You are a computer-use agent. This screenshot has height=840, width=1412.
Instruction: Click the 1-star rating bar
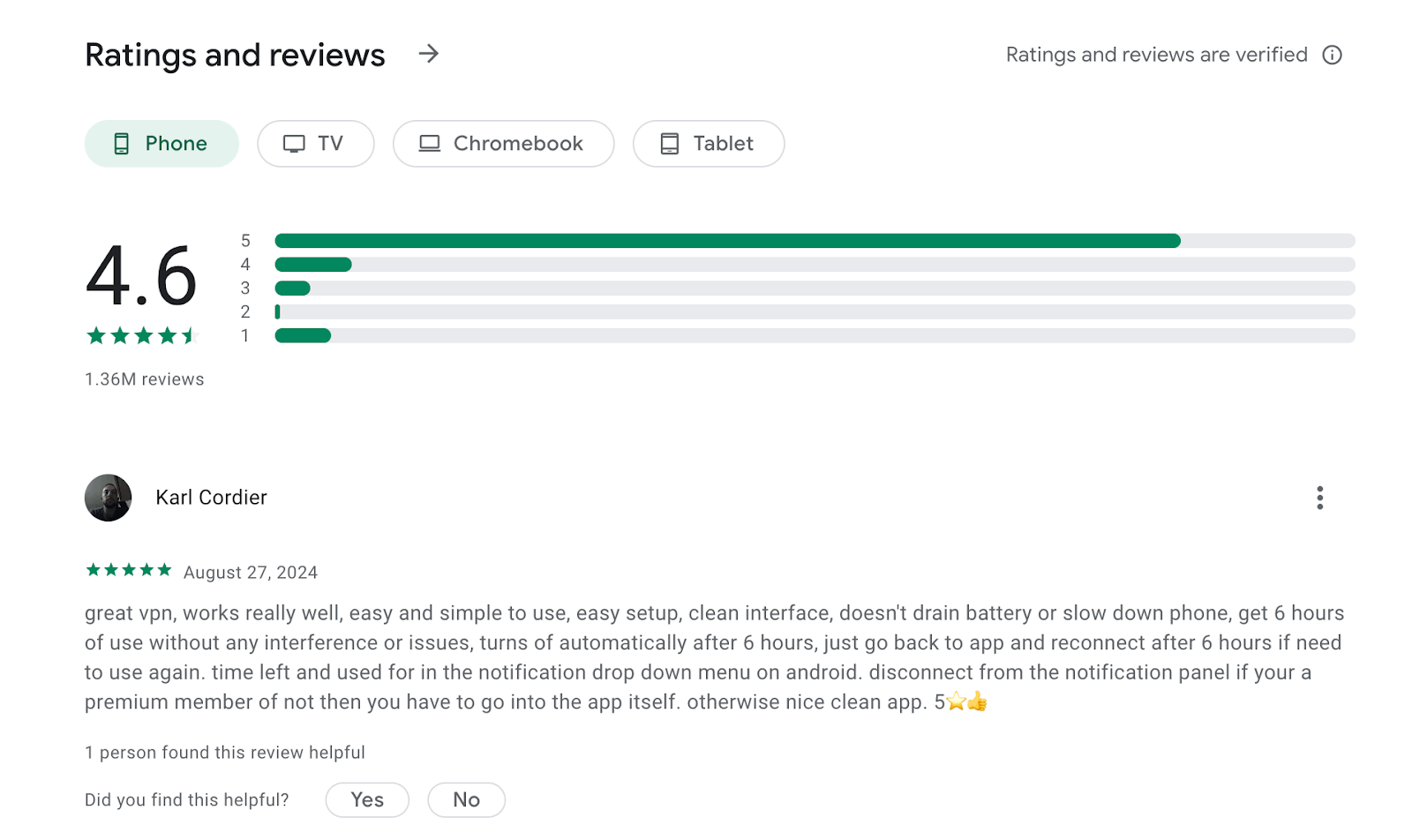815,335
